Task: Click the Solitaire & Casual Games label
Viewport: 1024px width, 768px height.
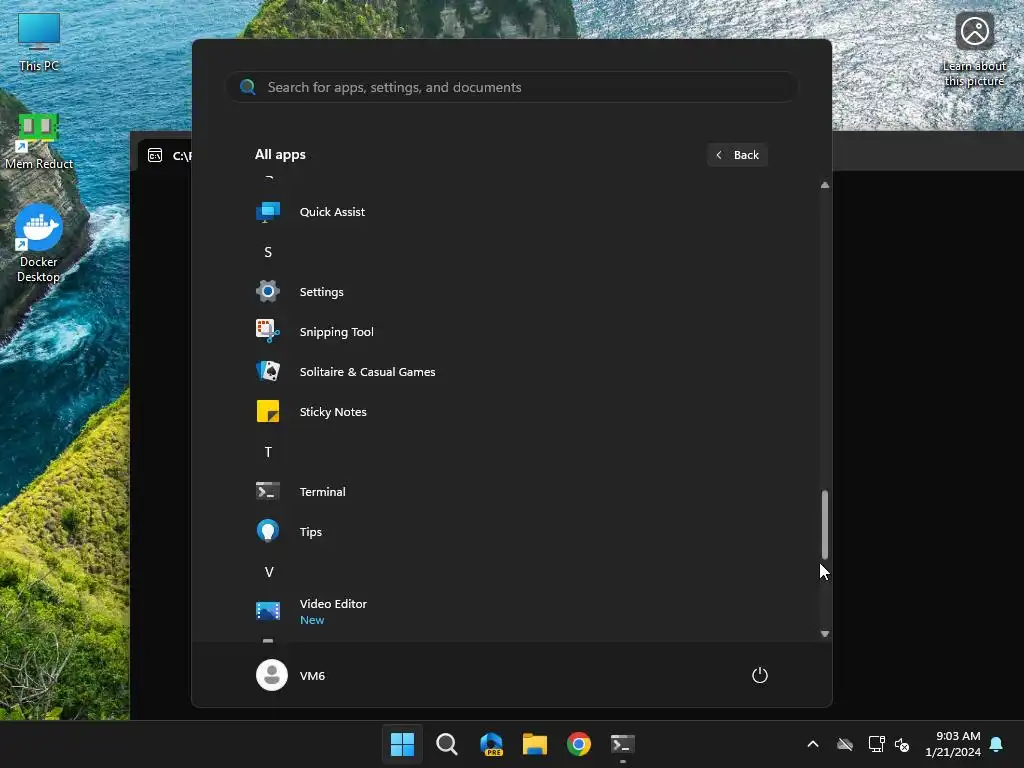Action: click(x=367, y=372)
